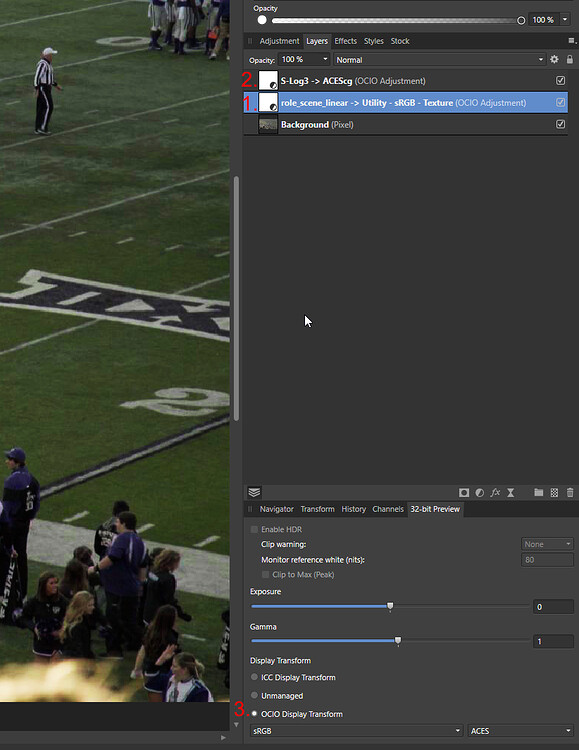579x750 pixels.
Task: Click the canvas vertical scrollbar
Action: (x=236, y=299)
